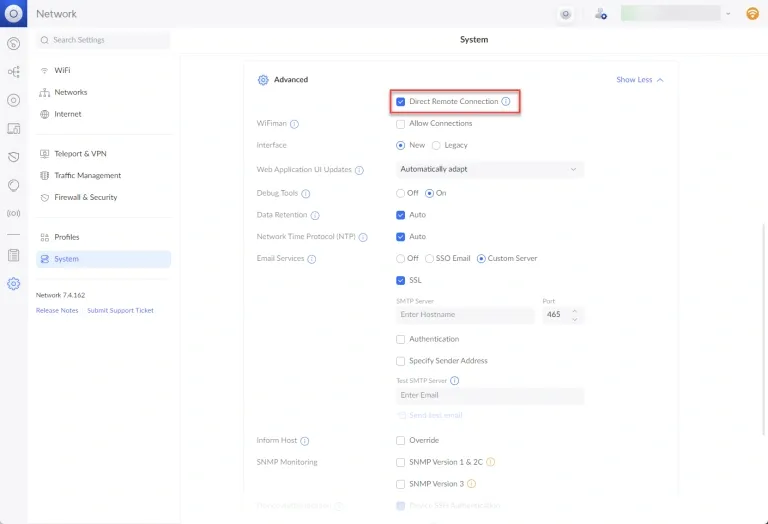Image resolution: width=768 pixels, height=524 pixels.
Task: Click the WiFi status icon at top-right
Action: click(752, 14)
